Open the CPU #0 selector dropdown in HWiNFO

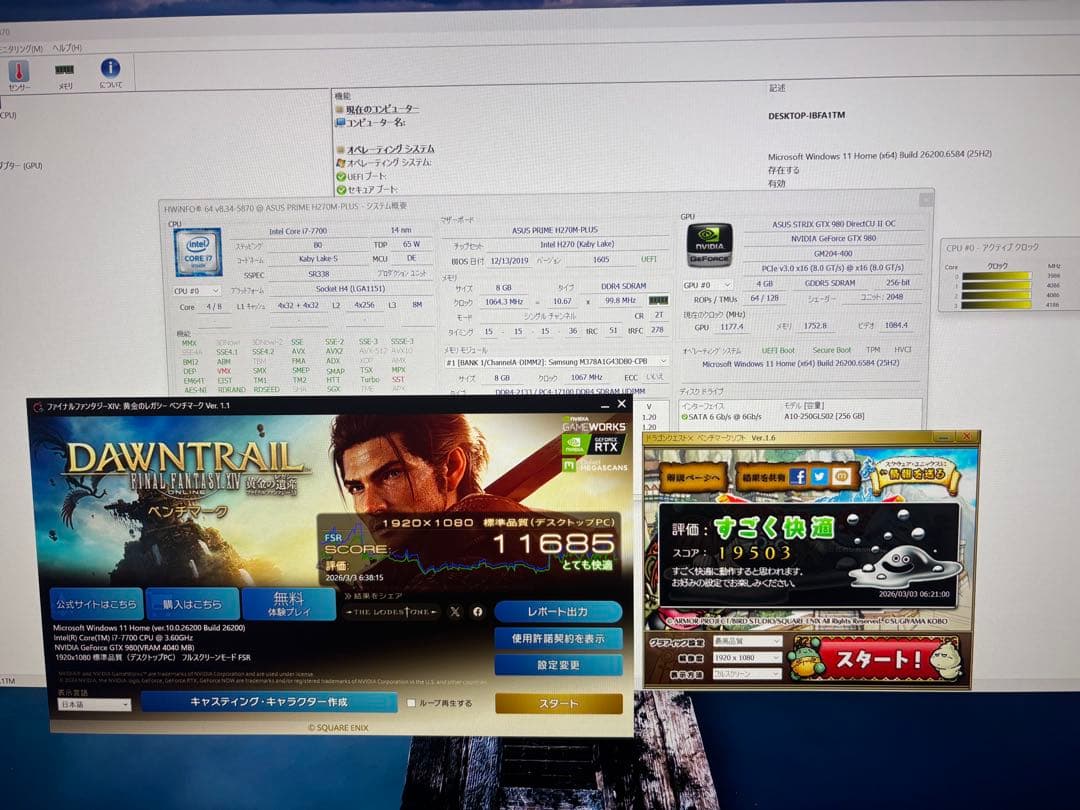coord(197,291)
